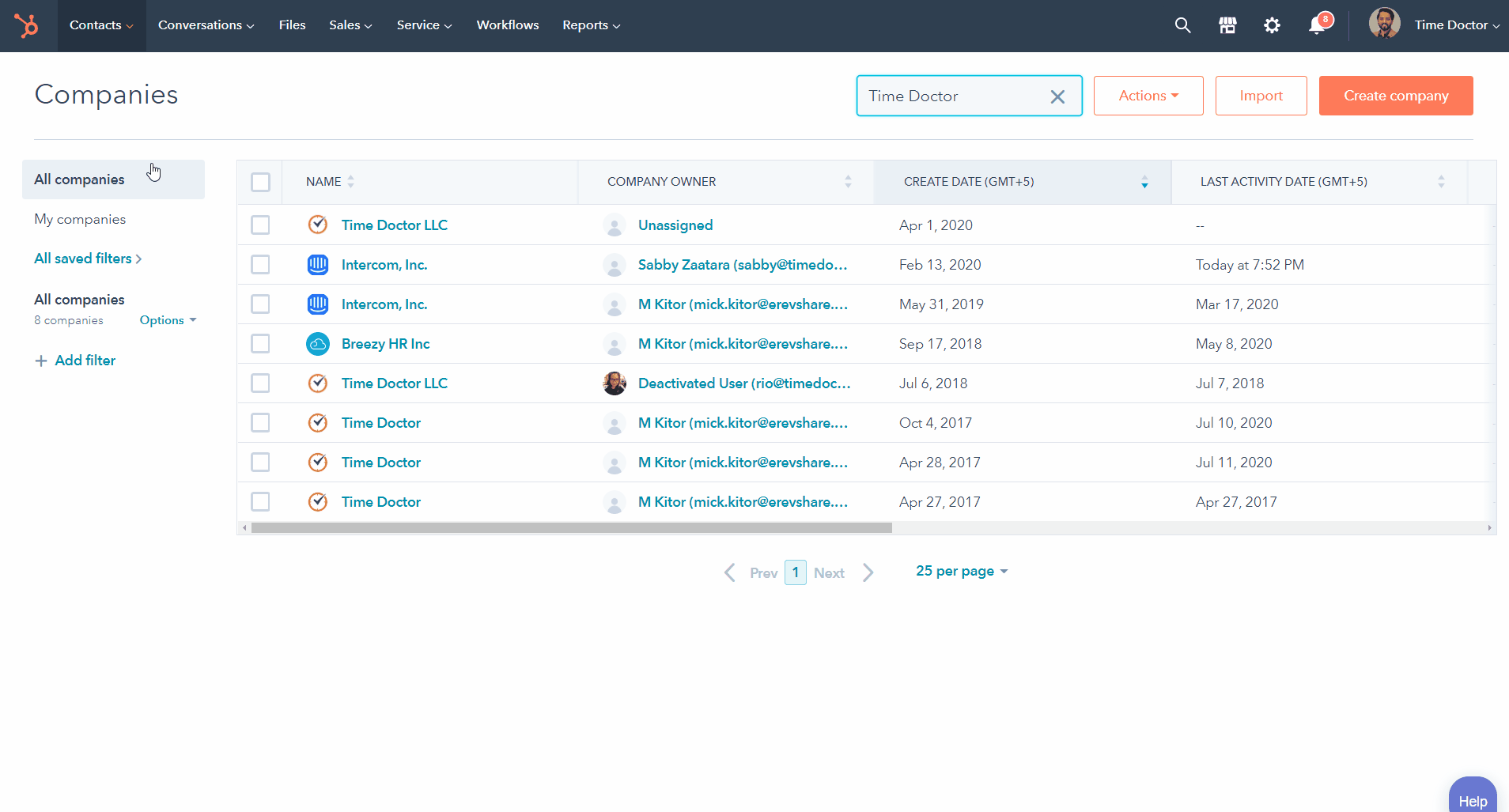
Task: Click page number 1
Action: tap(796, 572)
